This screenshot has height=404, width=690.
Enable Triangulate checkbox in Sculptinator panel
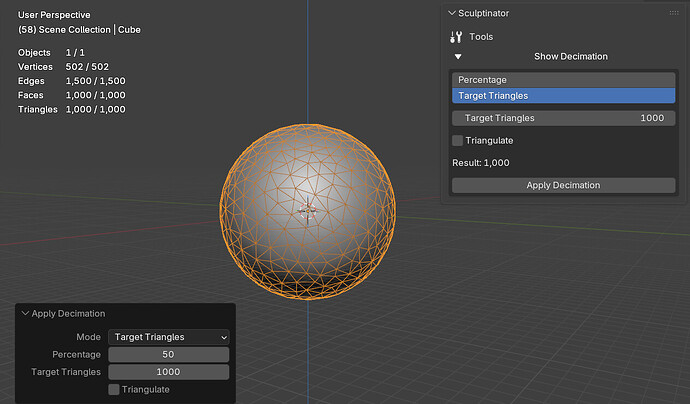[x=458, y=140]
